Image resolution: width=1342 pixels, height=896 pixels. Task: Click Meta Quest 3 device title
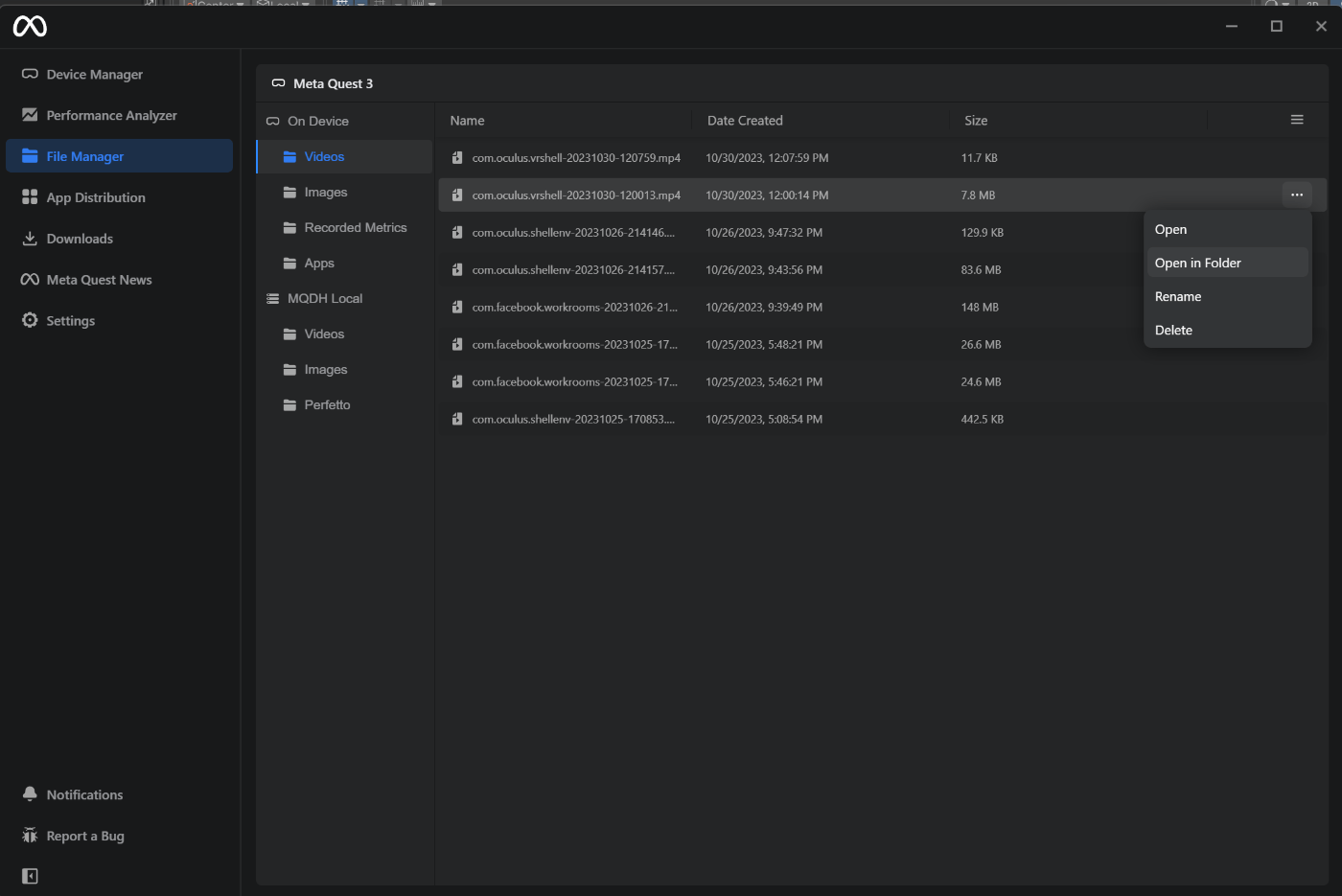(333, 83)
